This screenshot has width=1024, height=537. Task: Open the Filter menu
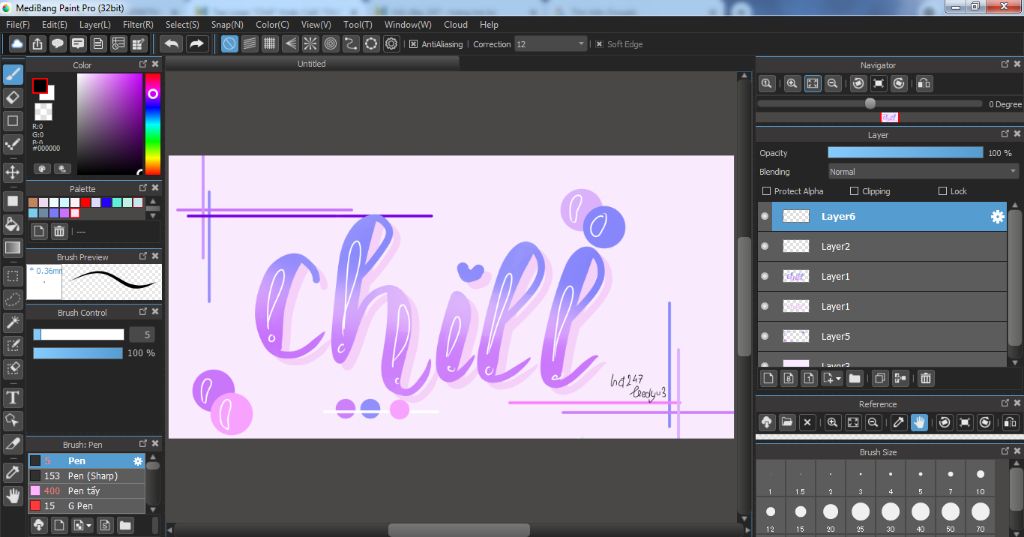click(138, 24)
